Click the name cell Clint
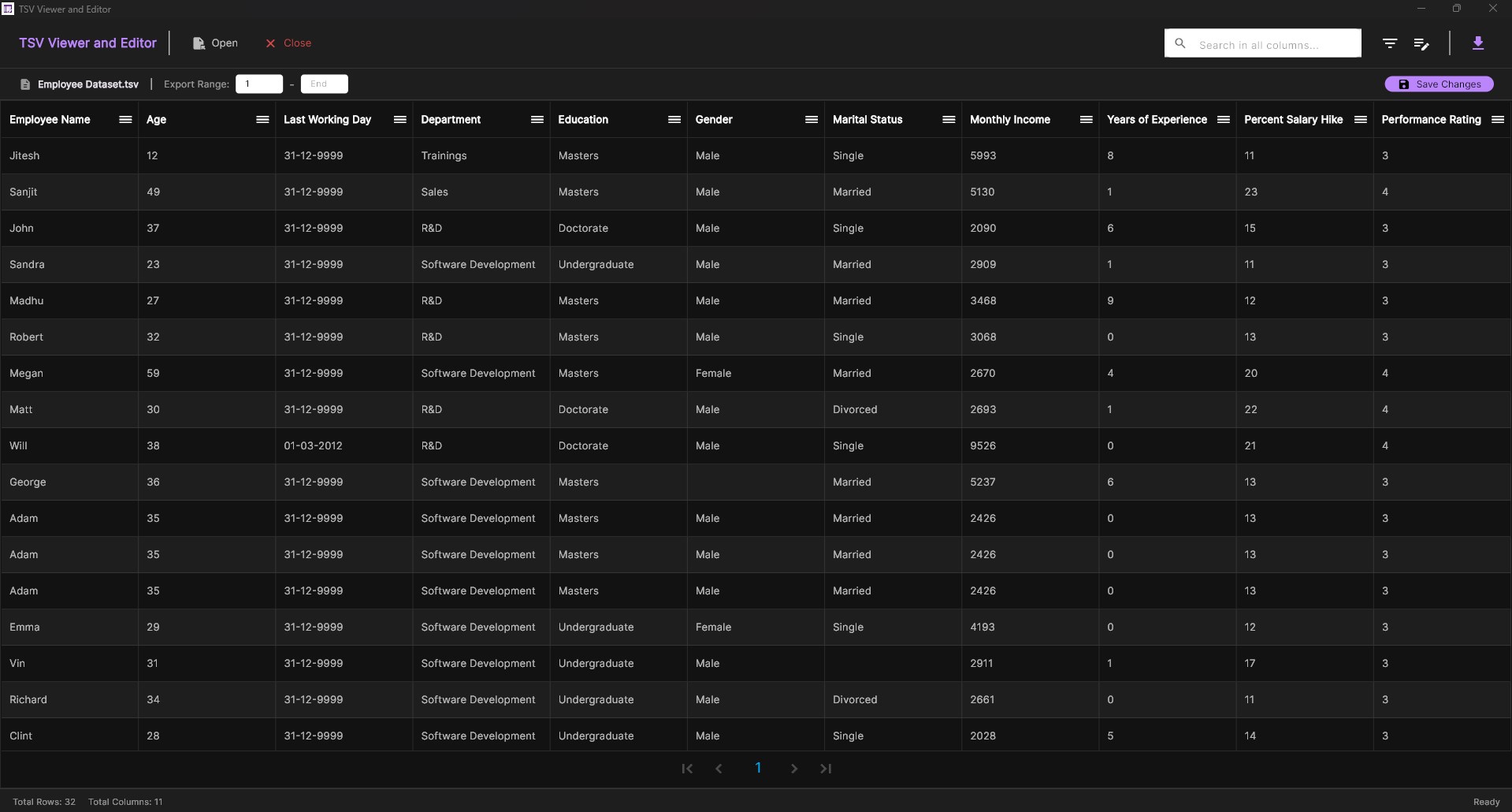 click(69, 735)
